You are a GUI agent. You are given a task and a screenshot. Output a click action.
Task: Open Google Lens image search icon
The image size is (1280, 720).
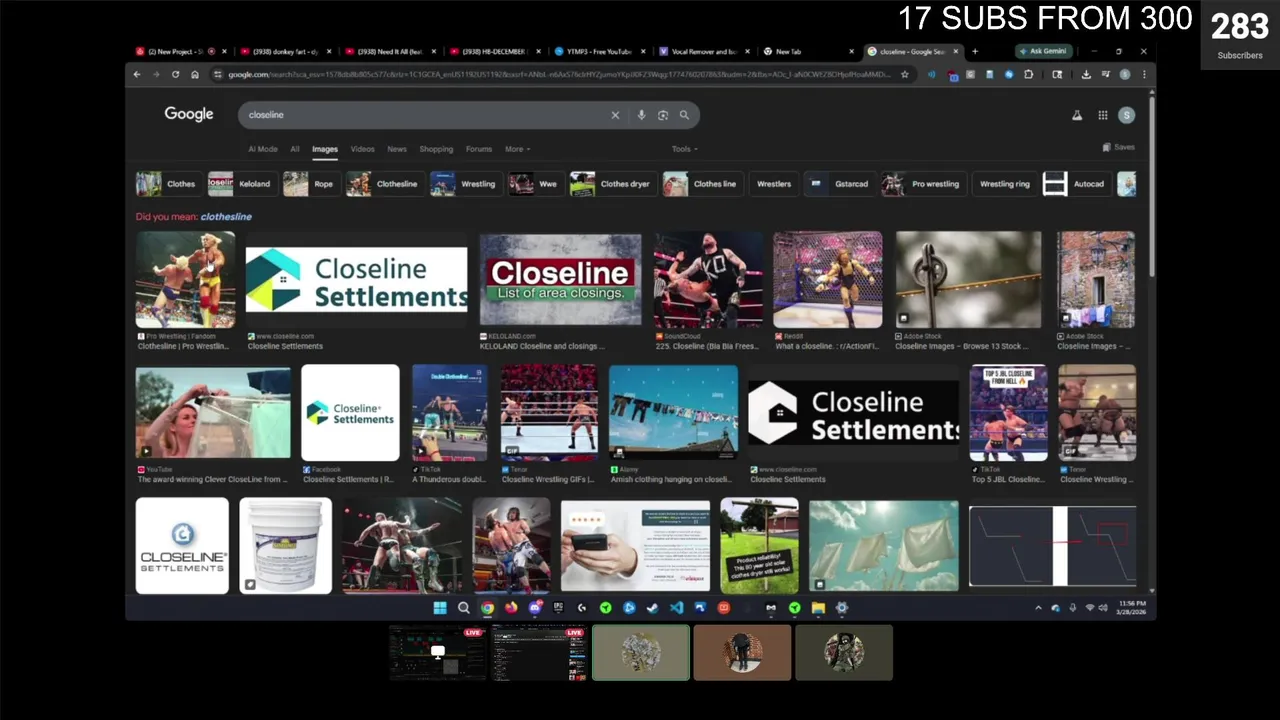pos(662,115)
